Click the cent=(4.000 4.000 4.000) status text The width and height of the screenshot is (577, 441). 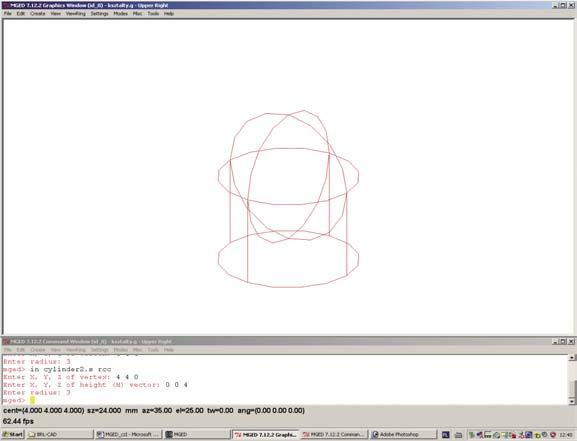click(x=43, y=410)
